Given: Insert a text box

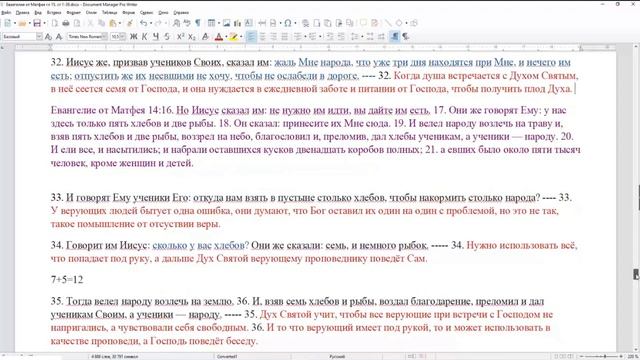Looking at the screenshot, I should (x=249, y=23).
